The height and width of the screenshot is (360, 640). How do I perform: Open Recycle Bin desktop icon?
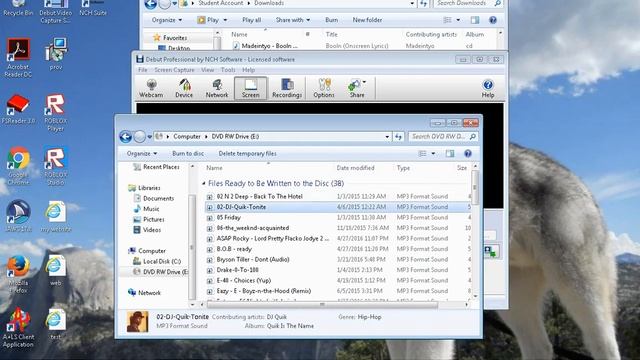point(18,8)
